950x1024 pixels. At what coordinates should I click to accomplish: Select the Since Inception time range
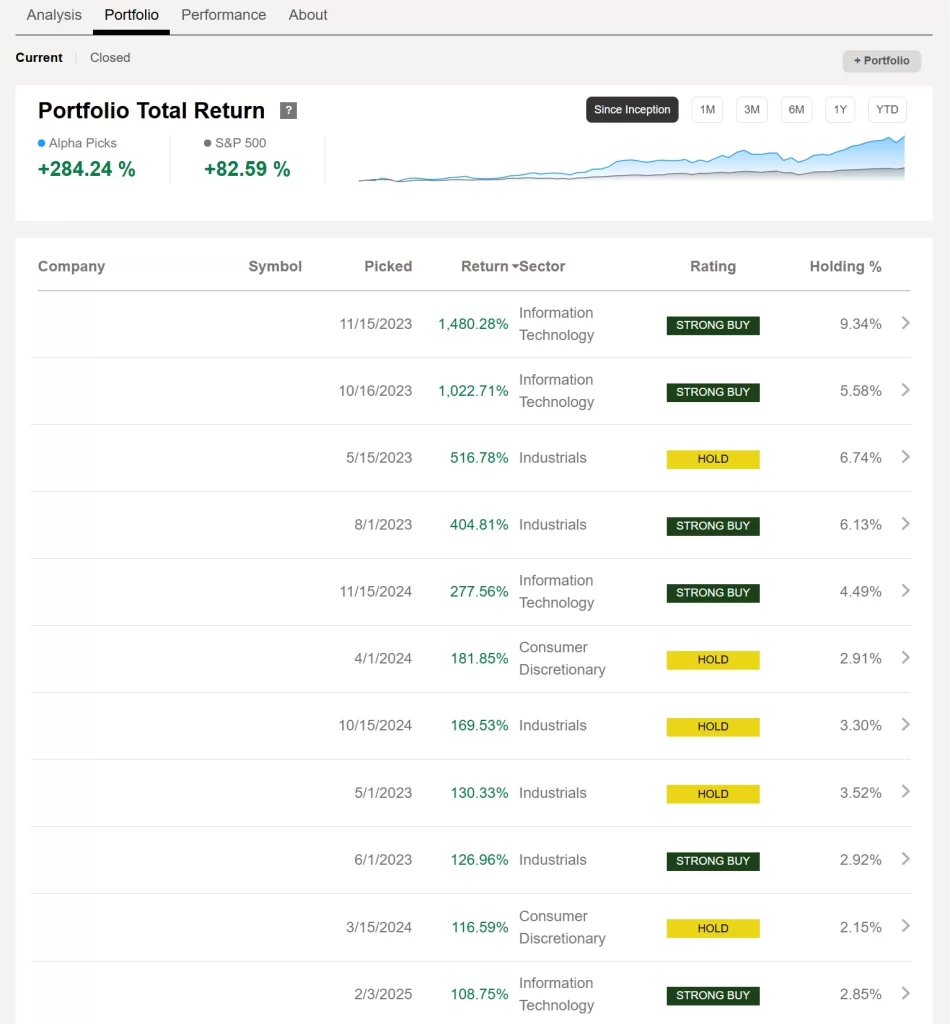click(632, 110)
